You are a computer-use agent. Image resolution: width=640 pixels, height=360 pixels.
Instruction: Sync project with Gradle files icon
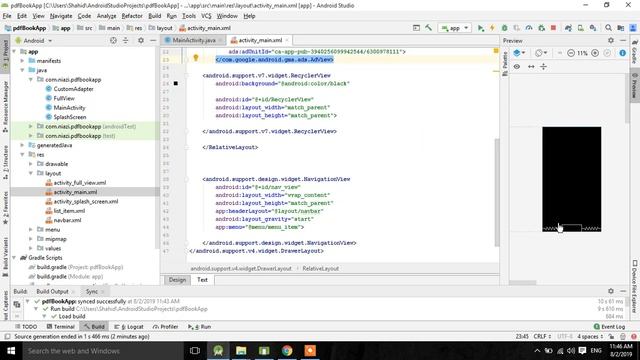[x=568, y=28]
